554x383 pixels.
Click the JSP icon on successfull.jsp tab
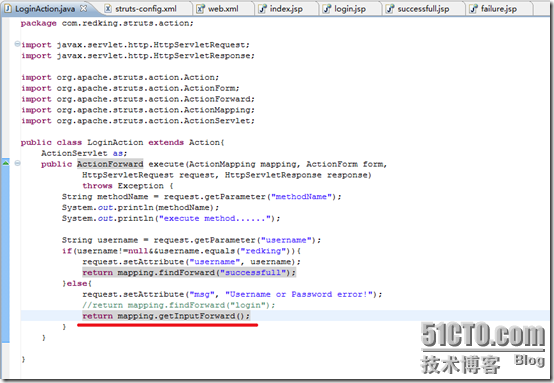coord(390,8)
